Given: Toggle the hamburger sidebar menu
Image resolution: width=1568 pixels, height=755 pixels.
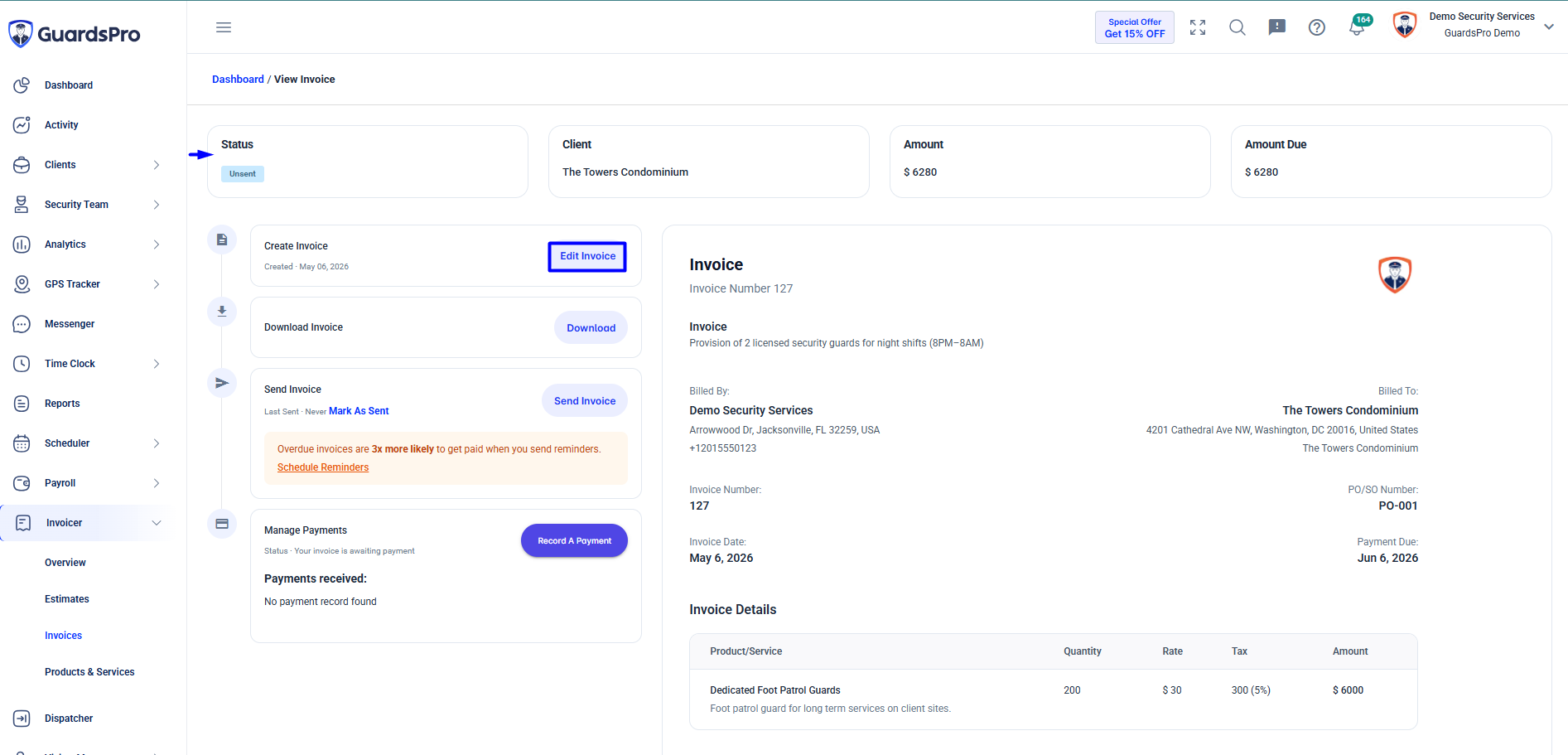Looking at the screenshot, I should [x=224, y=27].
